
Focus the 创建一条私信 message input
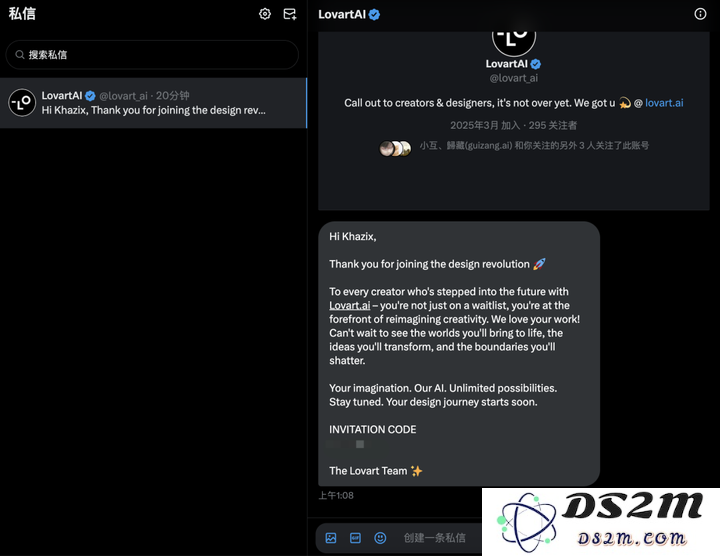click(434, 538)
